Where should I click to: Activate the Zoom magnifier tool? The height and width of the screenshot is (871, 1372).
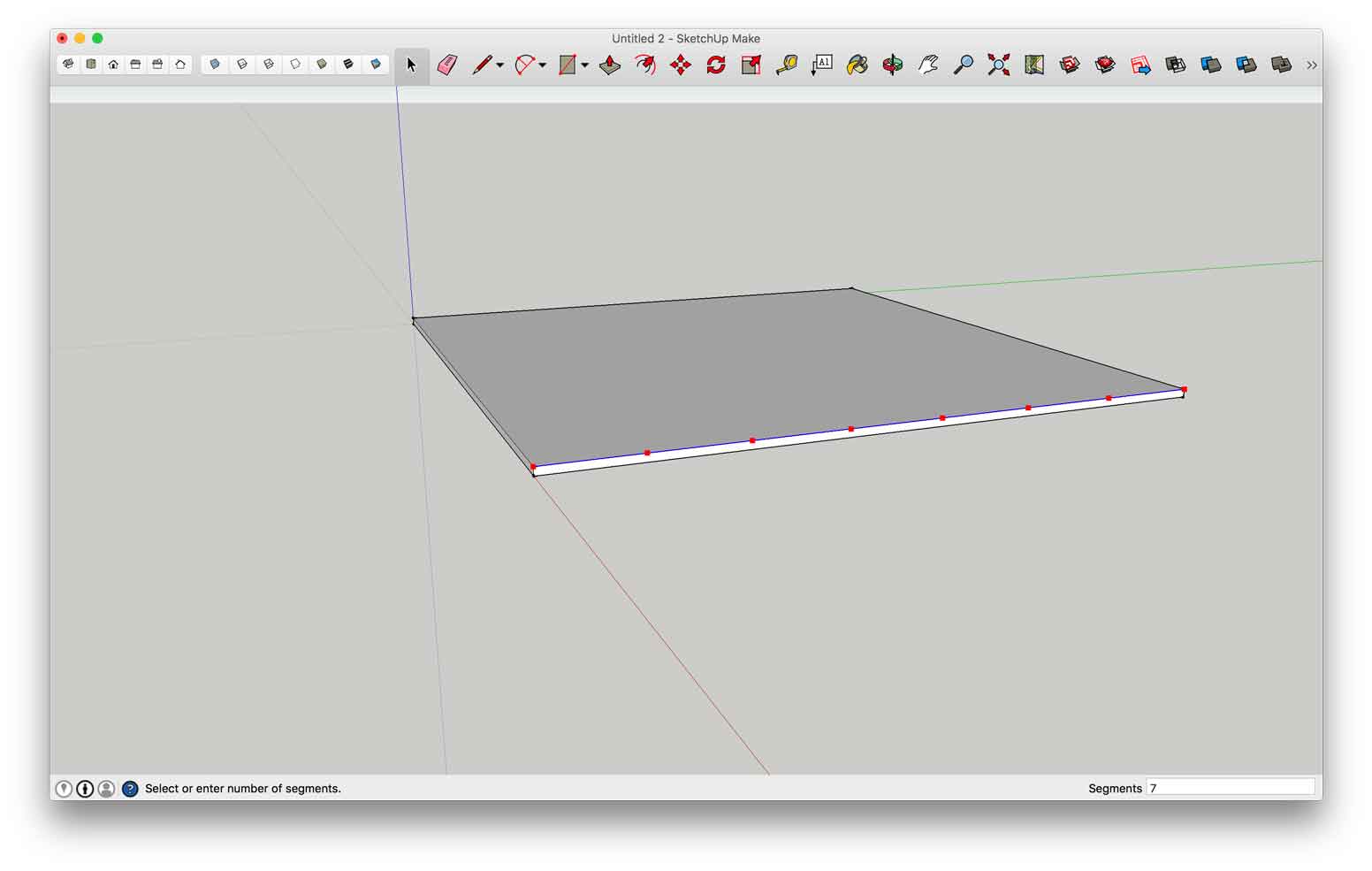(964, 65)
